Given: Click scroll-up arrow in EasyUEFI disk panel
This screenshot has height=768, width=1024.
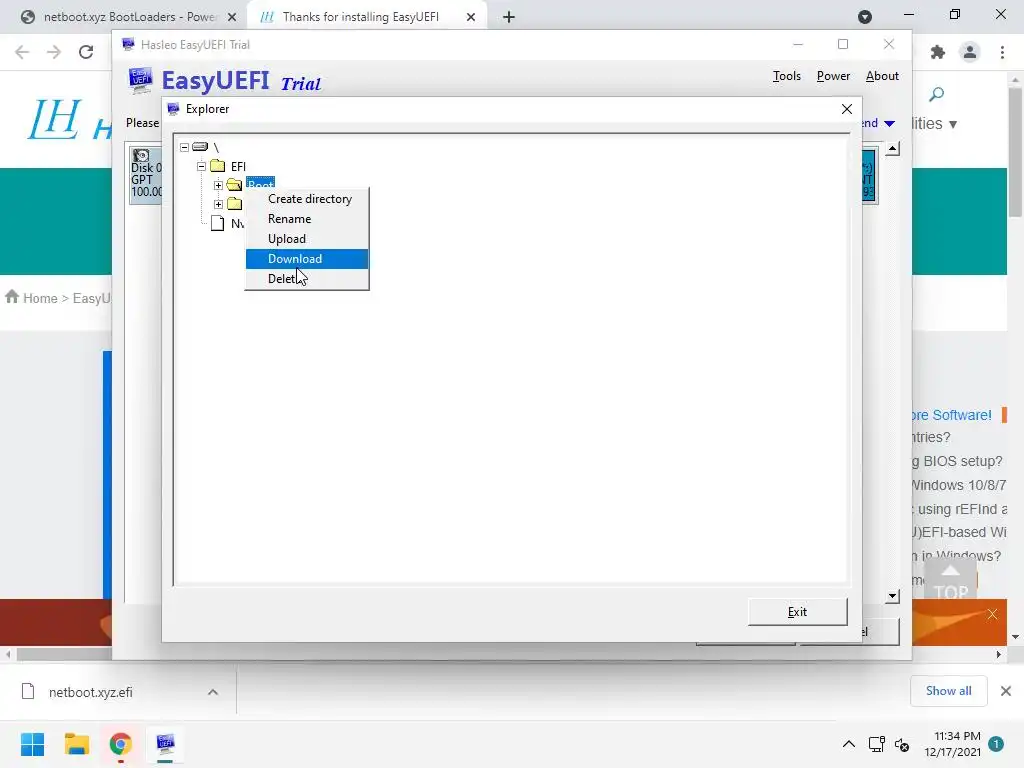Looking at the screenshot, I should point(893,149).
